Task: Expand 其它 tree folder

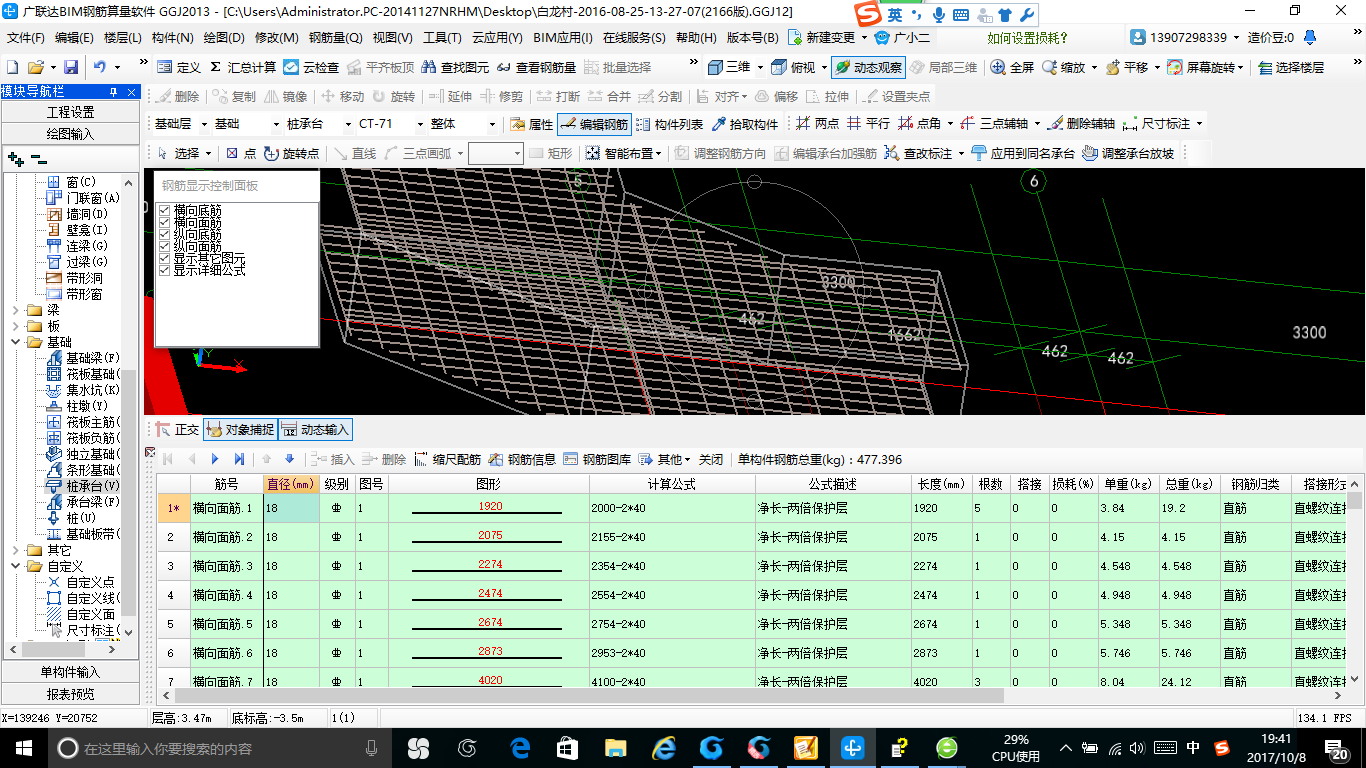Action: point(15,550)
